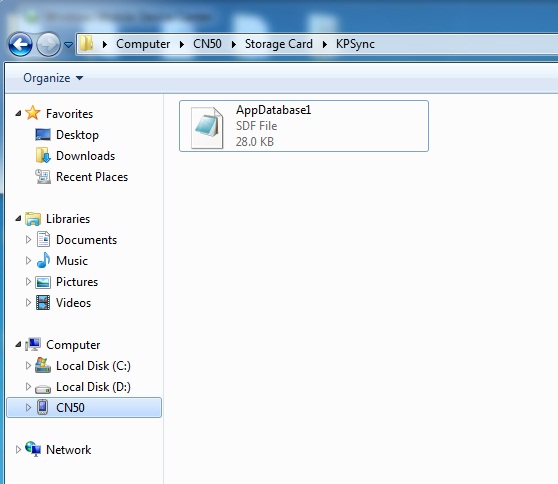The height and width of the screenshot is (484, 558).
Task: Click the Desktop icon in Favorites
Action: (43, 135)
